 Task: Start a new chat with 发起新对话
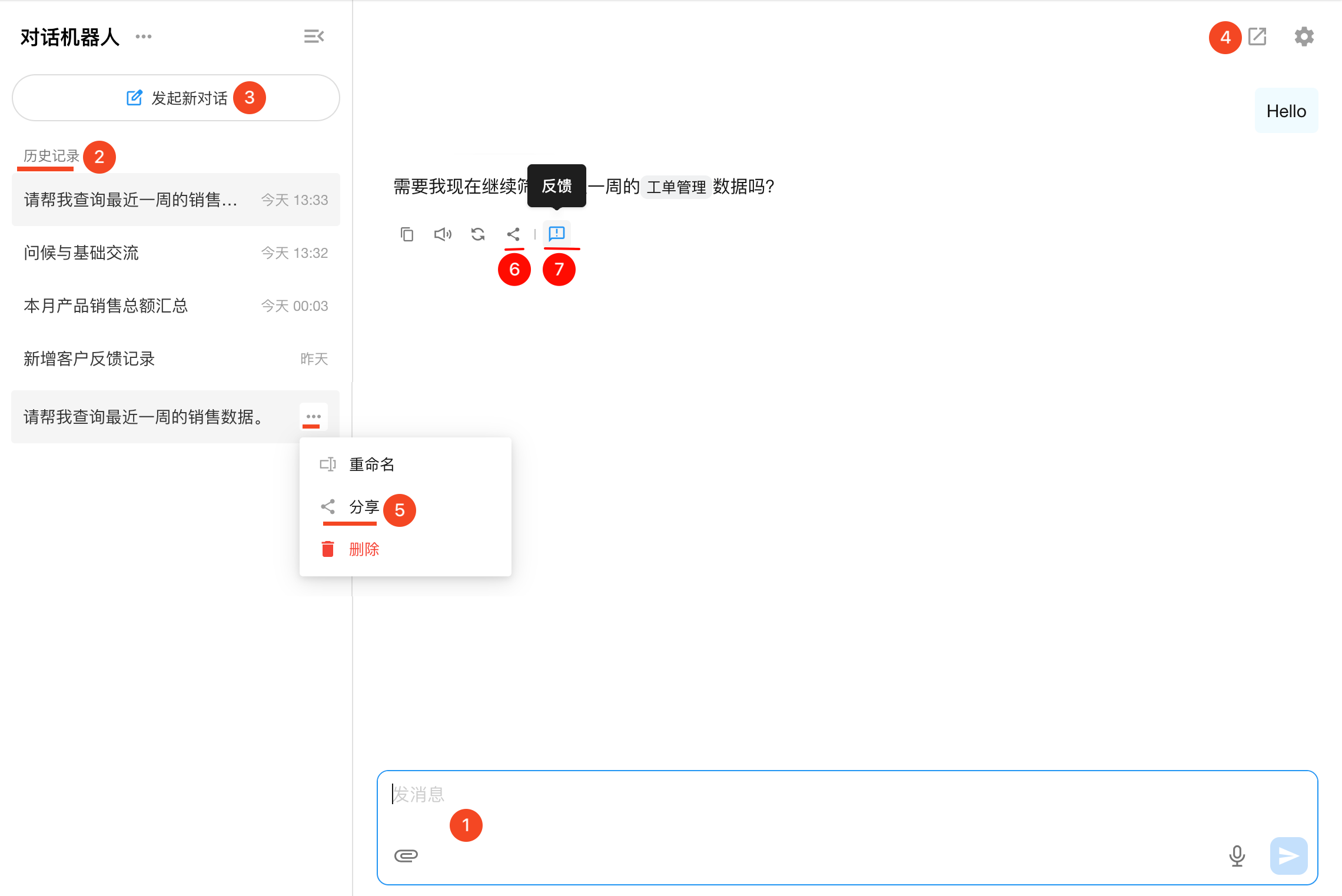coord(176,98)
